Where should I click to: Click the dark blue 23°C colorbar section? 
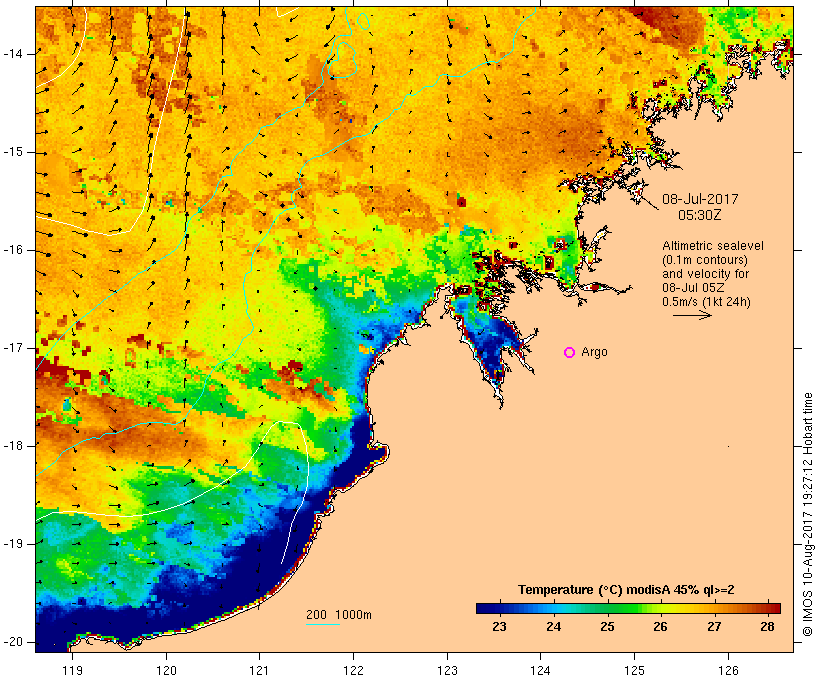[x=499, y=608]
